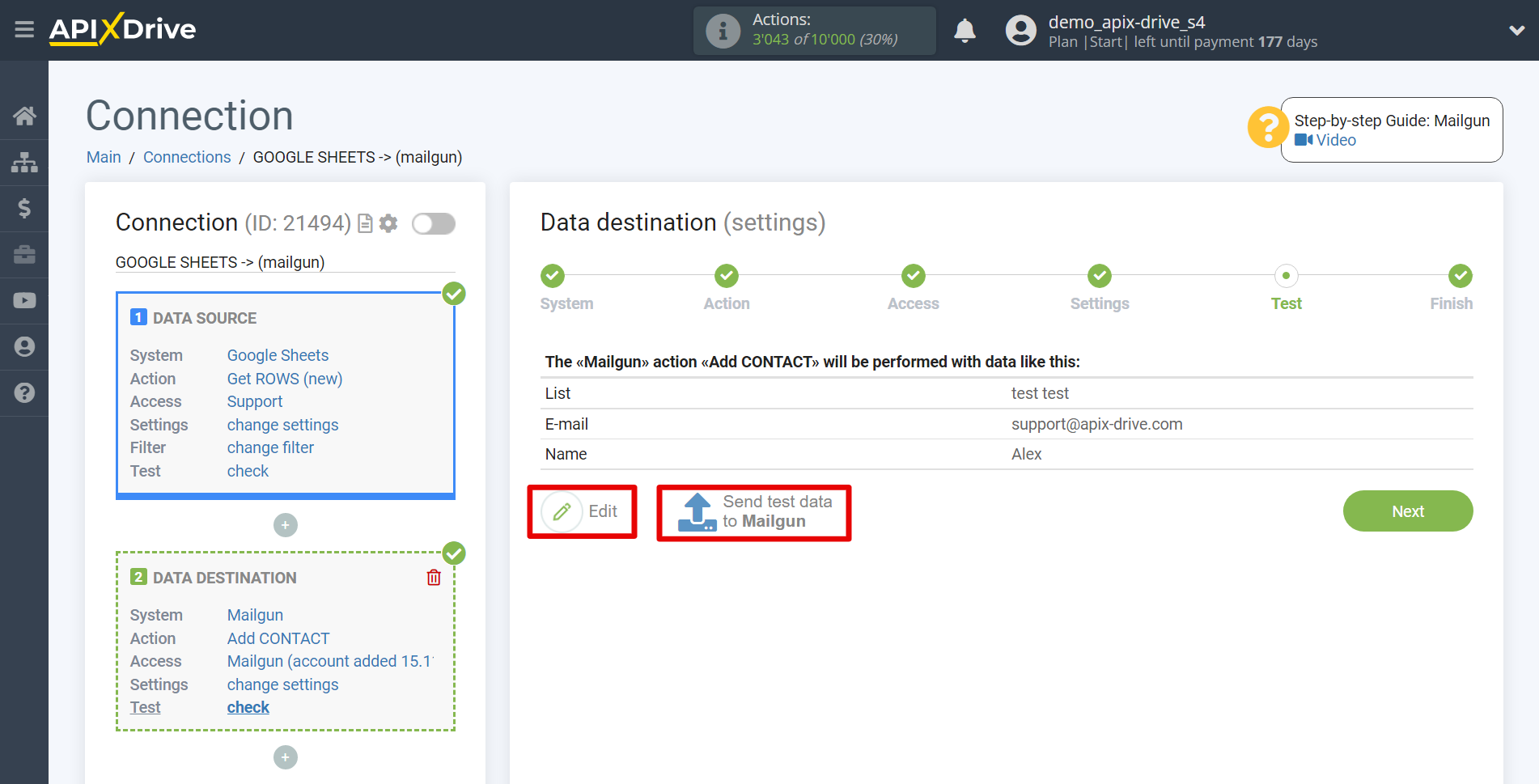
Task: Open the video tutorials sidebar icon
Action: [24, 300]
